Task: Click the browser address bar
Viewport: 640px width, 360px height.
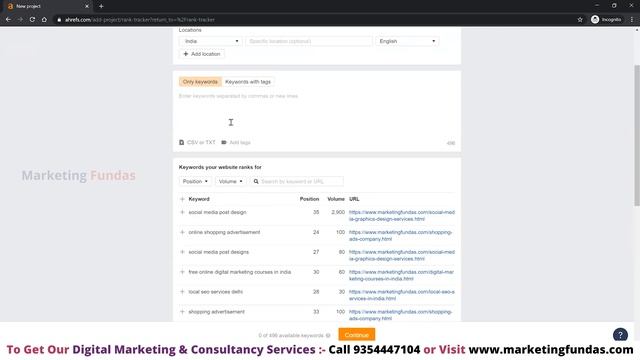Action: pyautogui.click(x=314, y=20)
